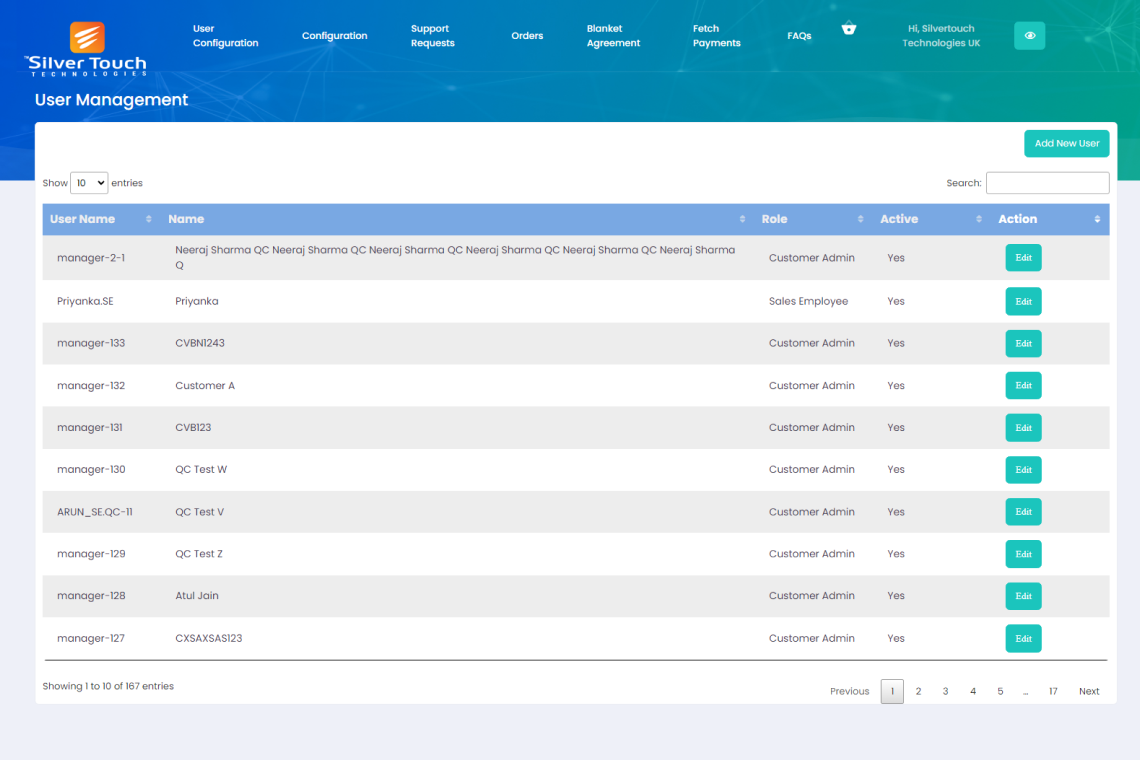1140x760 pixels.
Task: Open User Configuration menu
Action: tap(225, 36)
